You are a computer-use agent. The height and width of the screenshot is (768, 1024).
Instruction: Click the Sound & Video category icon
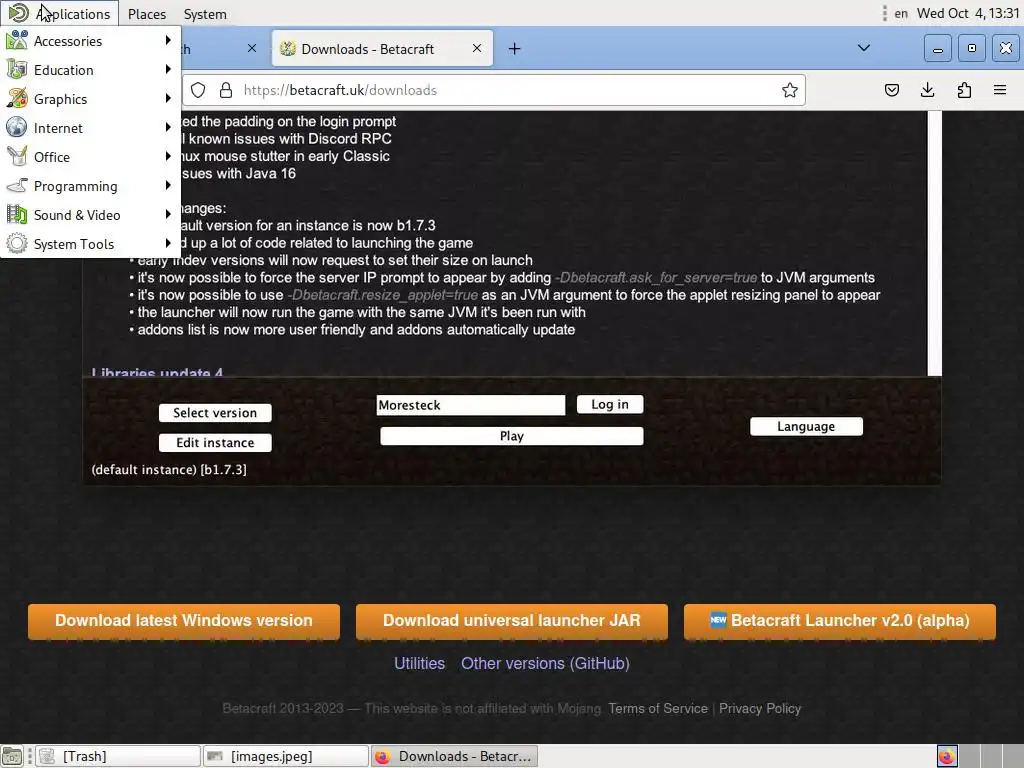[17, 214]
